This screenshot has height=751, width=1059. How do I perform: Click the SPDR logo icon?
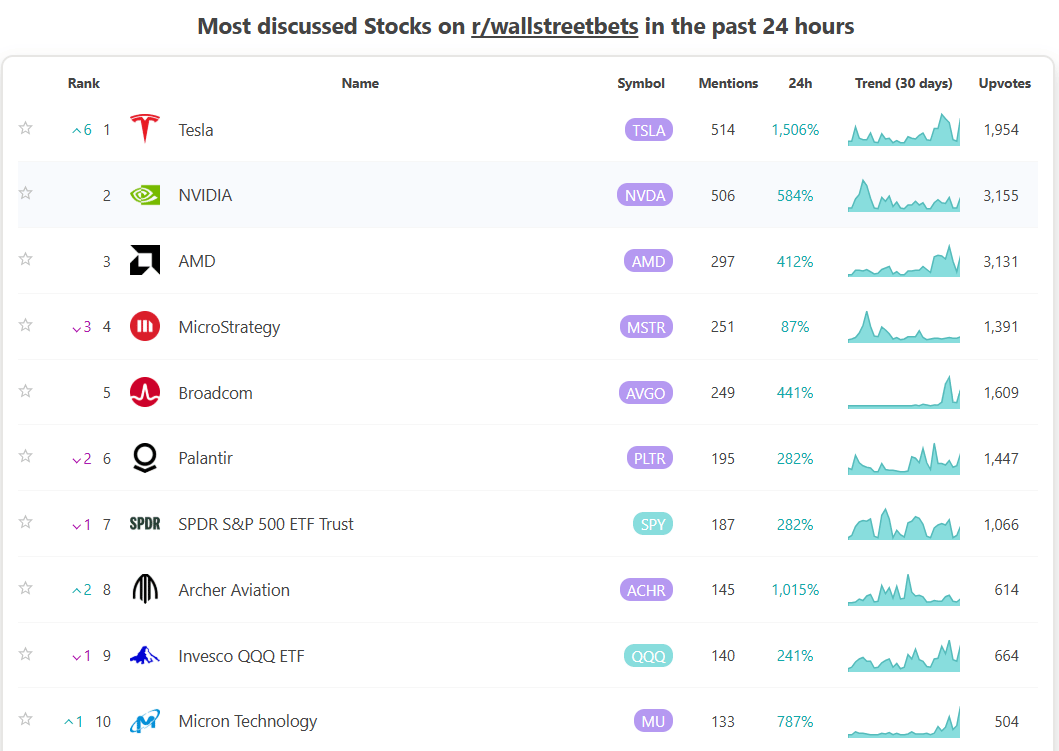pyautogui.click(x=145, y=523)
